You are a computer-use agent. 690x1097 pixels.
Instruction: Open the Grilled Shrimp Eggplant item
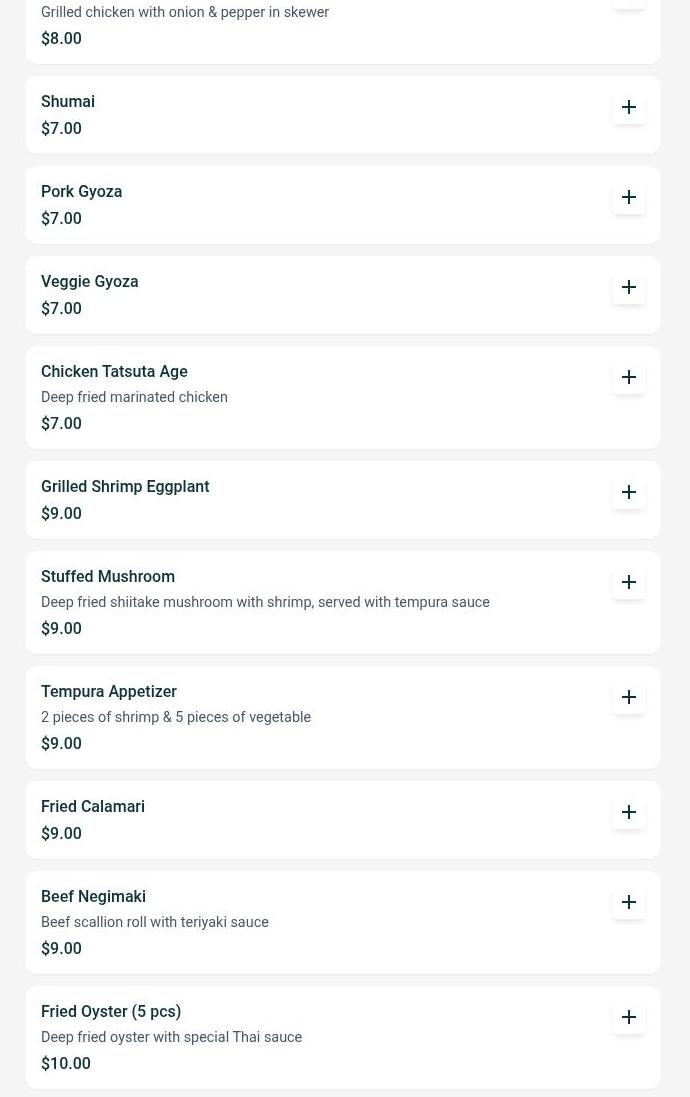(125, 487)
